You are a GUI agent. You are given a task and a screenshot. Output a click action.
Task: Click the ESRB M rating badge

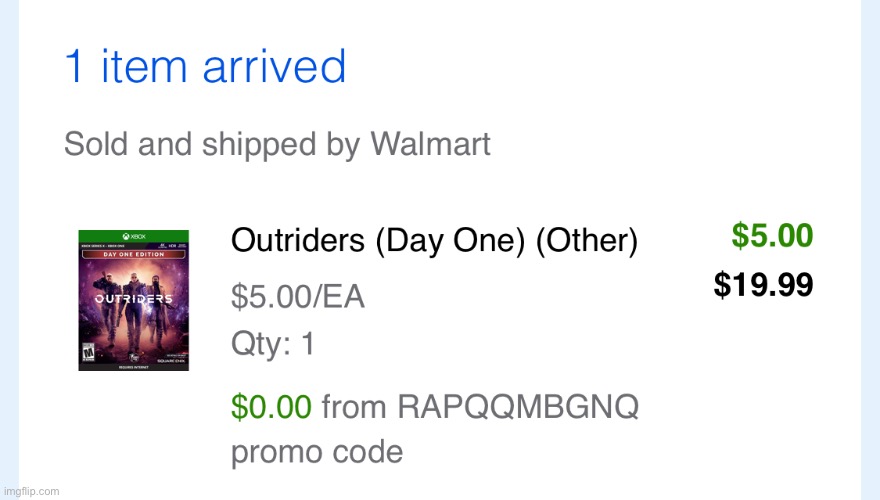[x=87, y=352]
